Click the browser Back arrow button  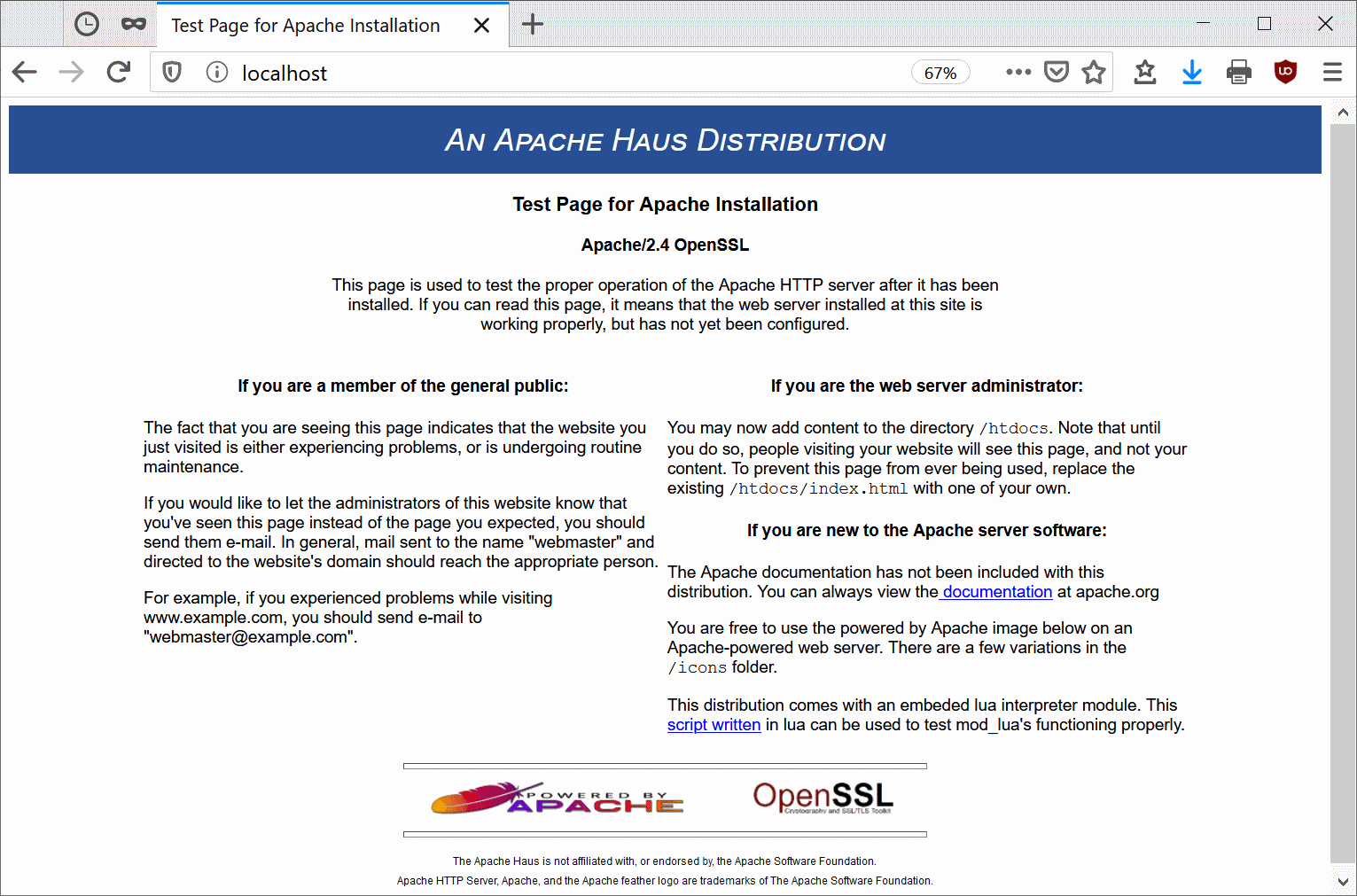[x=25, y=72]
